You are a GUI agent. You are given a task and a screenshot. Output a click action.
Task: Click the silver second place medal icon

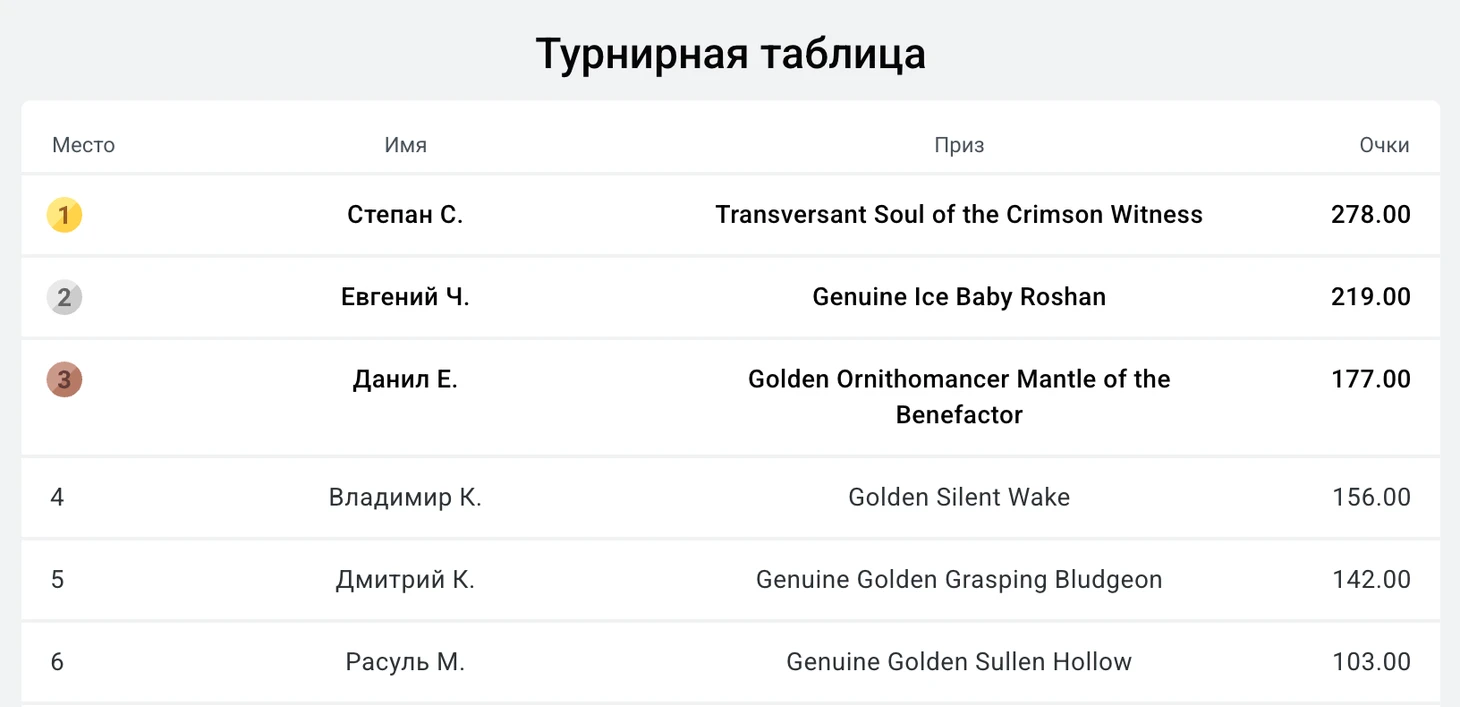pyautogui.click(x=64, y=297)
